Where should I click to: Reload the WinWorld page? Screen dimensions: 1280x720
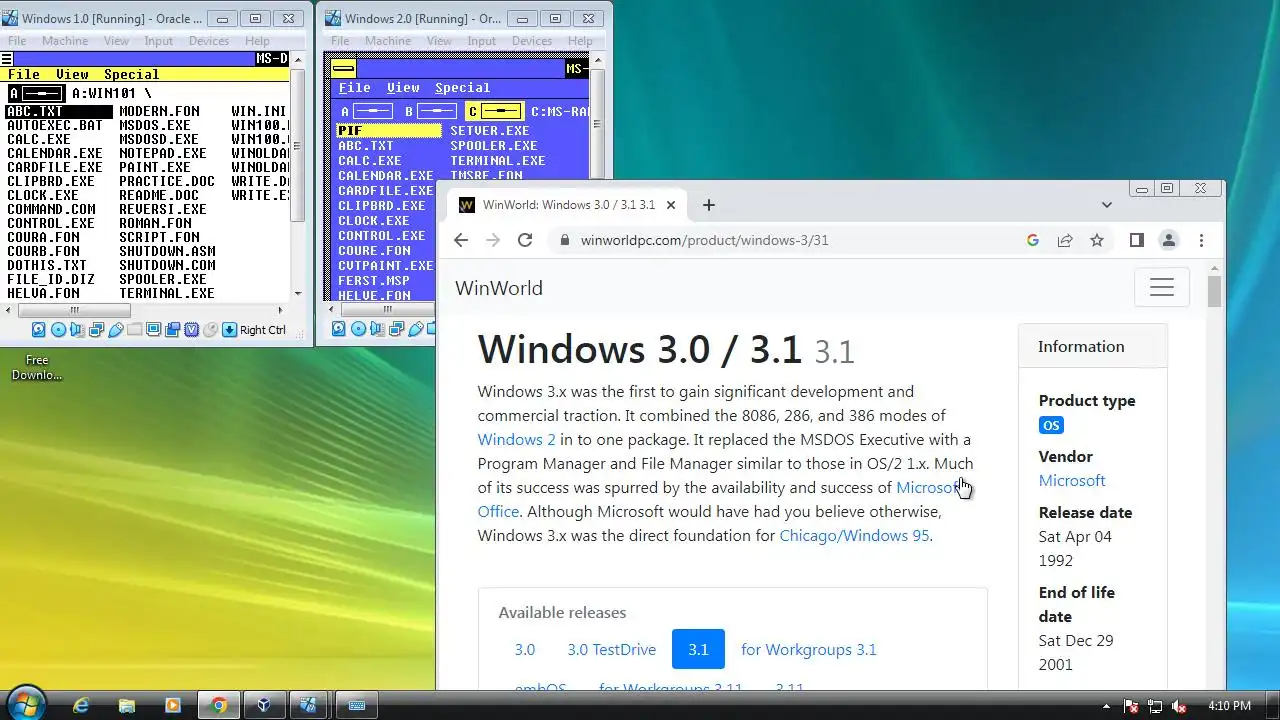pyautogui.click(x=525, y=240)
